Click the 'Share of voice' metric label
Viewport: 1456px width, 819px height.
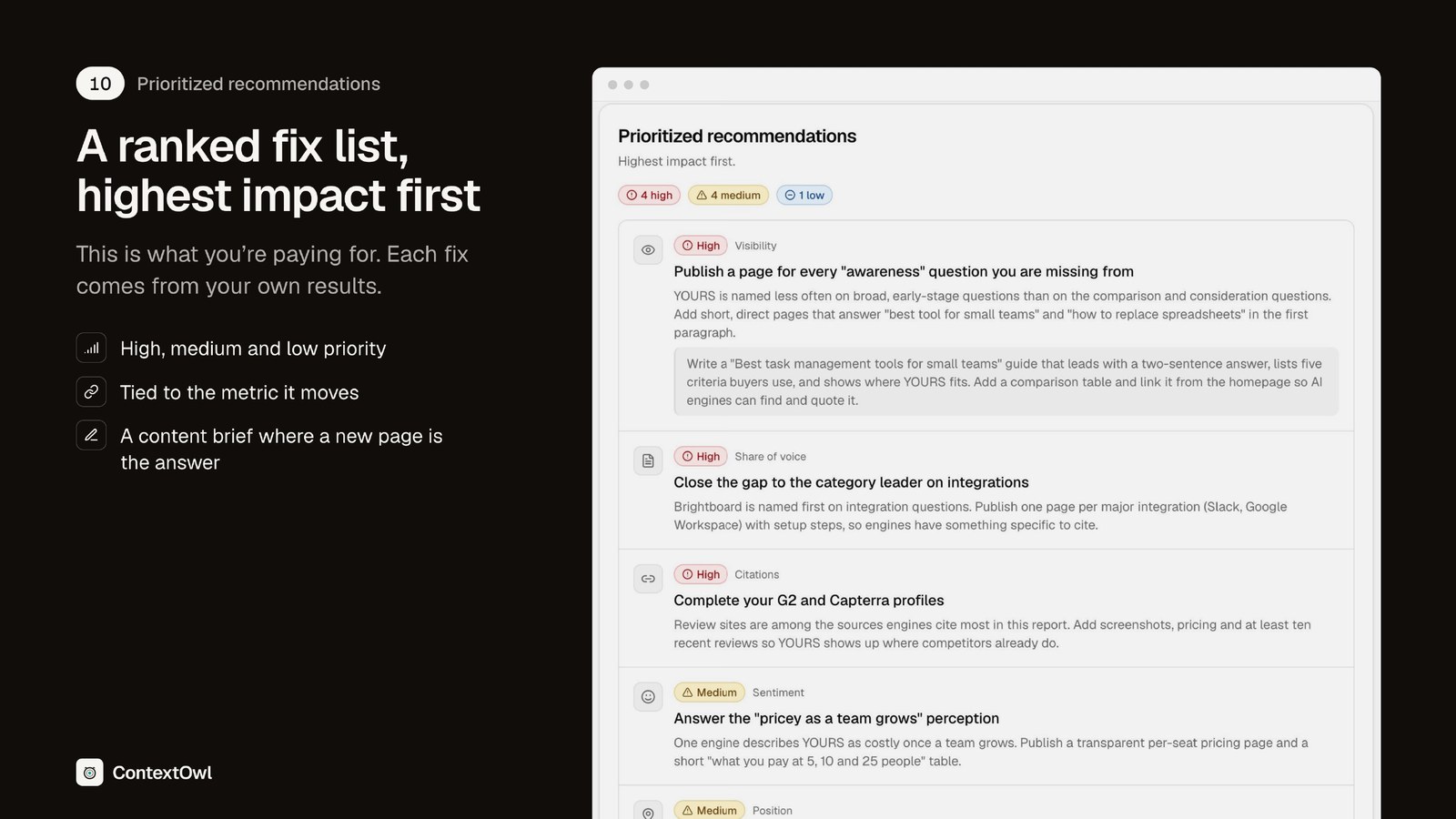point(770,457)
